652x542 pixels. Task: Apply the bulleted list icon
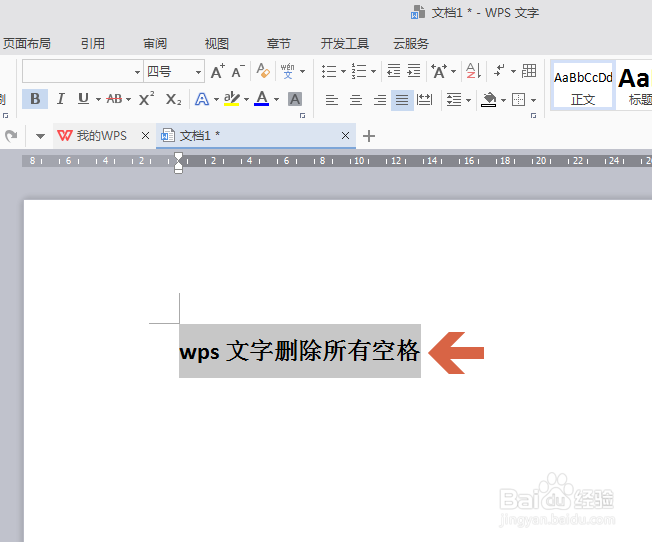tap(329, 71)
